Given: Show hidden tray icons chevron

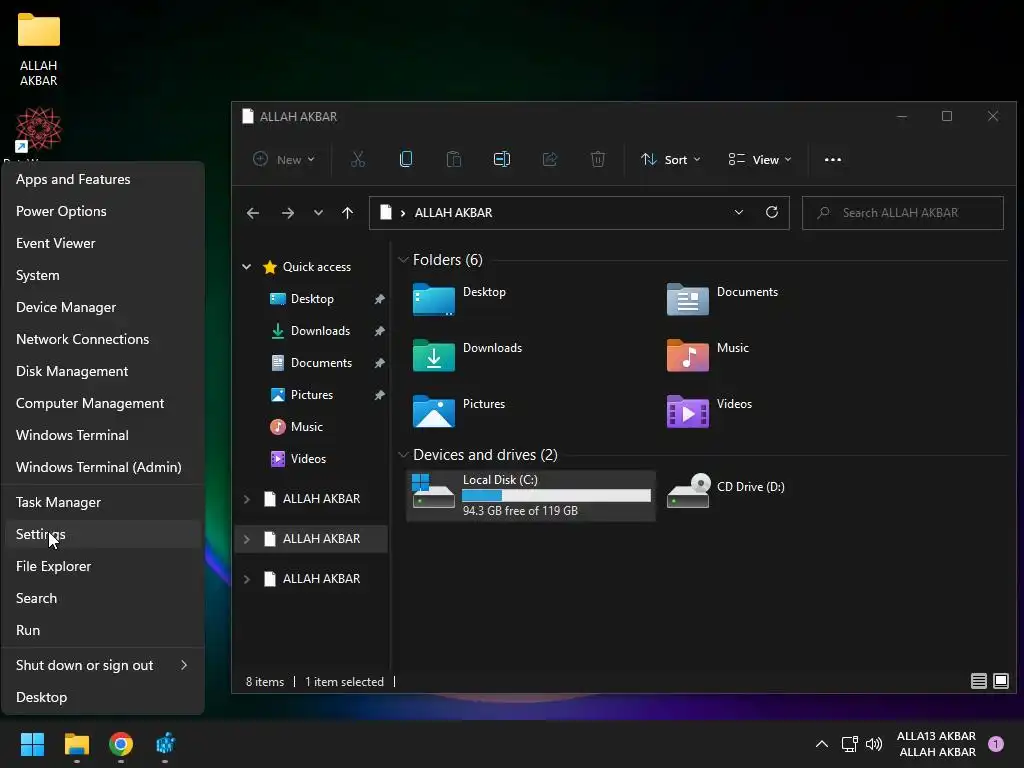Looking at the screenshot, I should pos(822,744).
